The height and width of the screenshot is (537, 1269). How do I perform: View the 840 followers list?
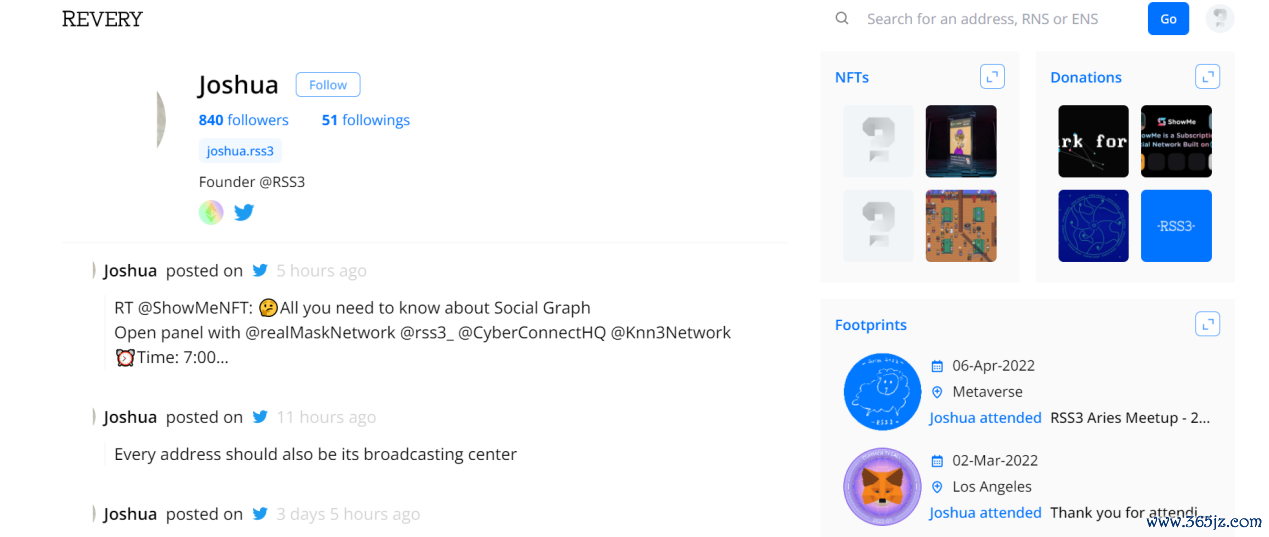(243, 120)
